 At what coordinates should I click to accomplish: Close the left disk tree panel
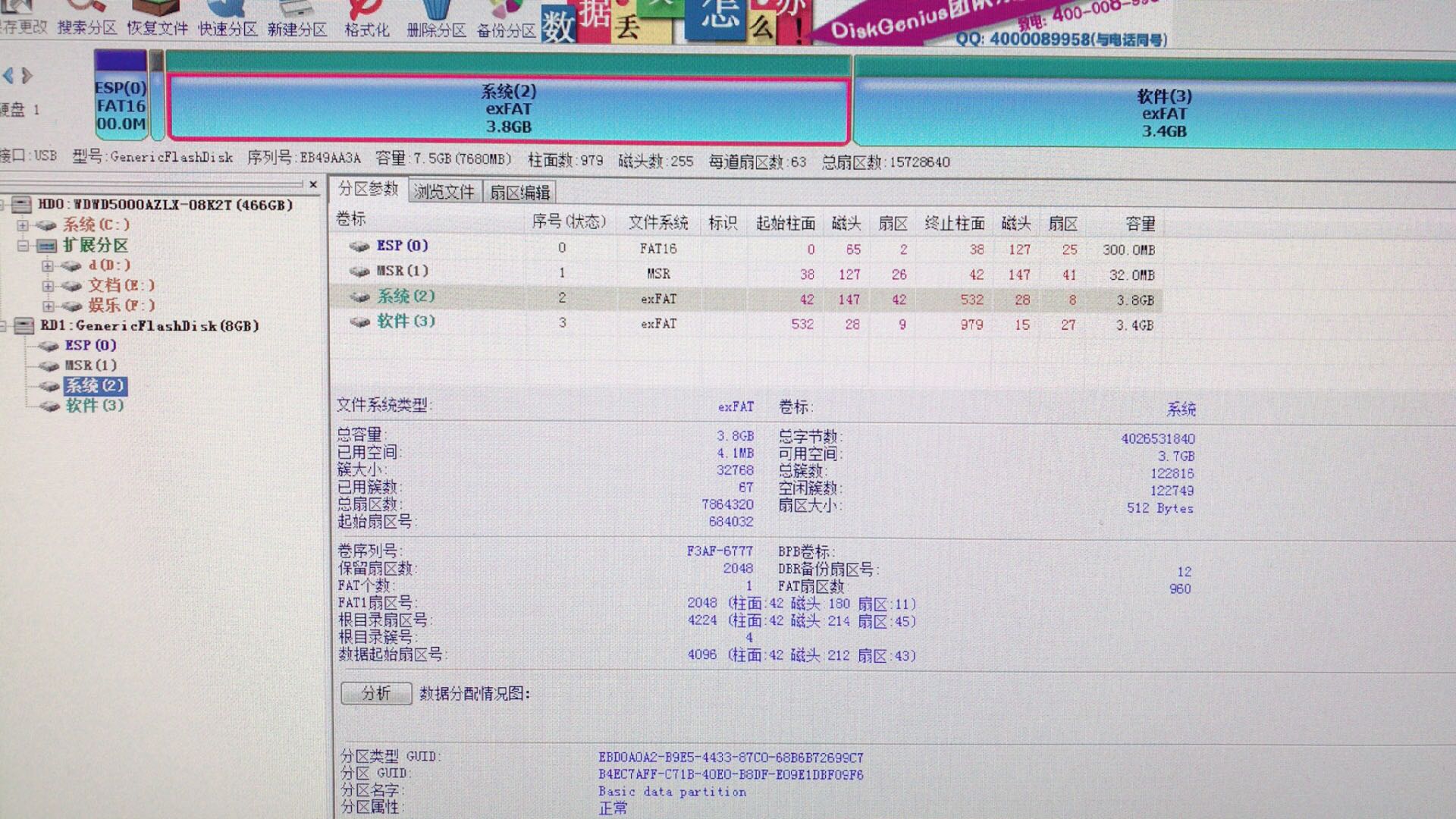(313, 184)
